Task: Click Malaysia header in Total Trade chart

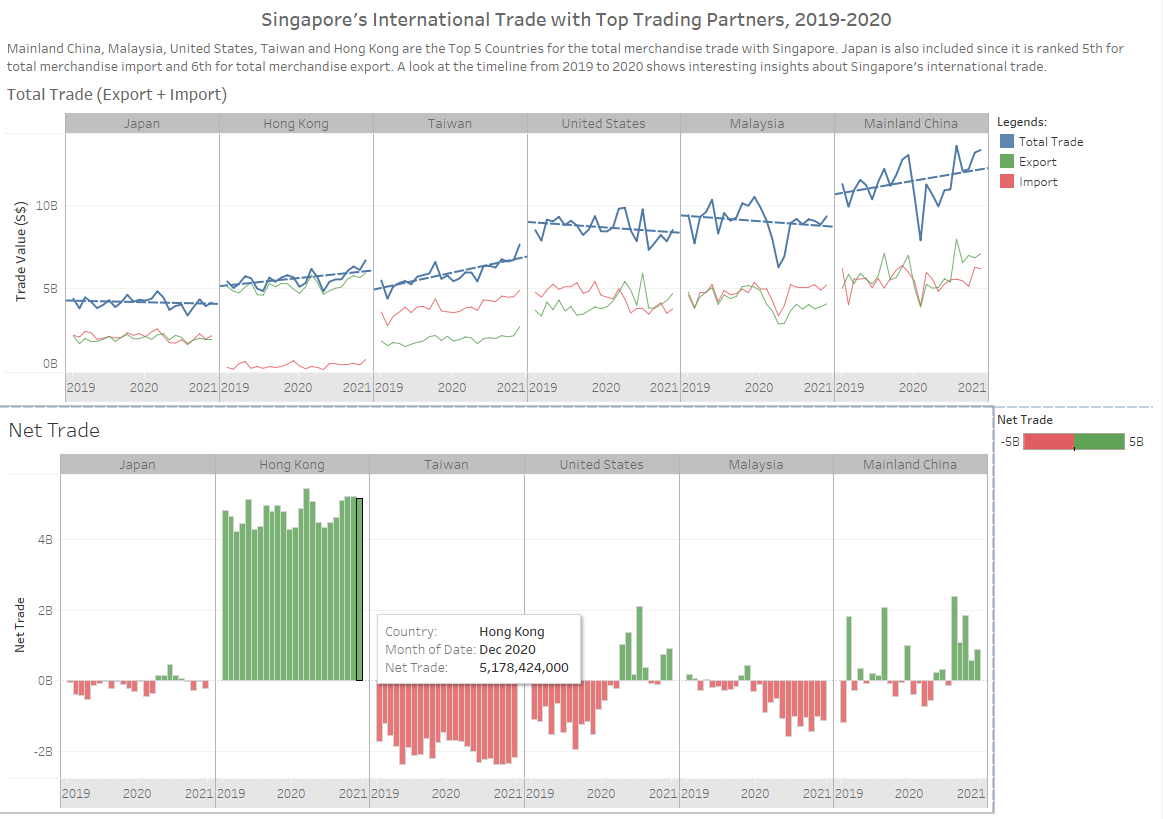Action: point(757,124)
